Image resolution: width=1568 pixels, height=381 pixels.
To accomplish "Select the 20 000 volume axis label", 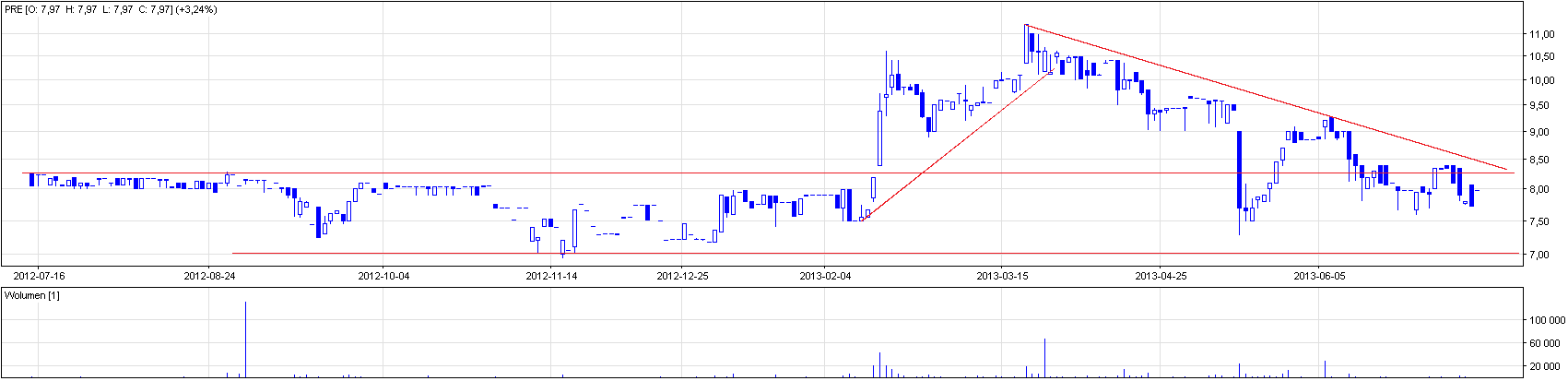I will click(x=1547, y=367).
